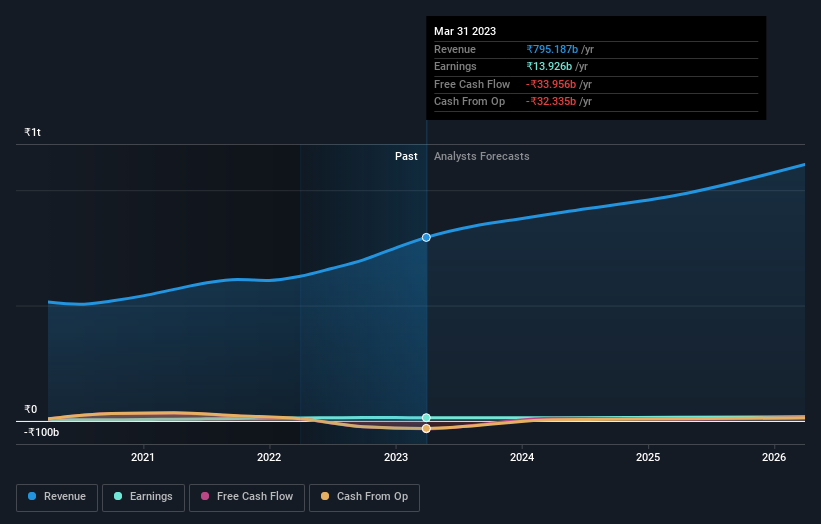Screen dimensions: 821x524
Task: Click the ₹0 y-axis label
Action: pos(31,409)
